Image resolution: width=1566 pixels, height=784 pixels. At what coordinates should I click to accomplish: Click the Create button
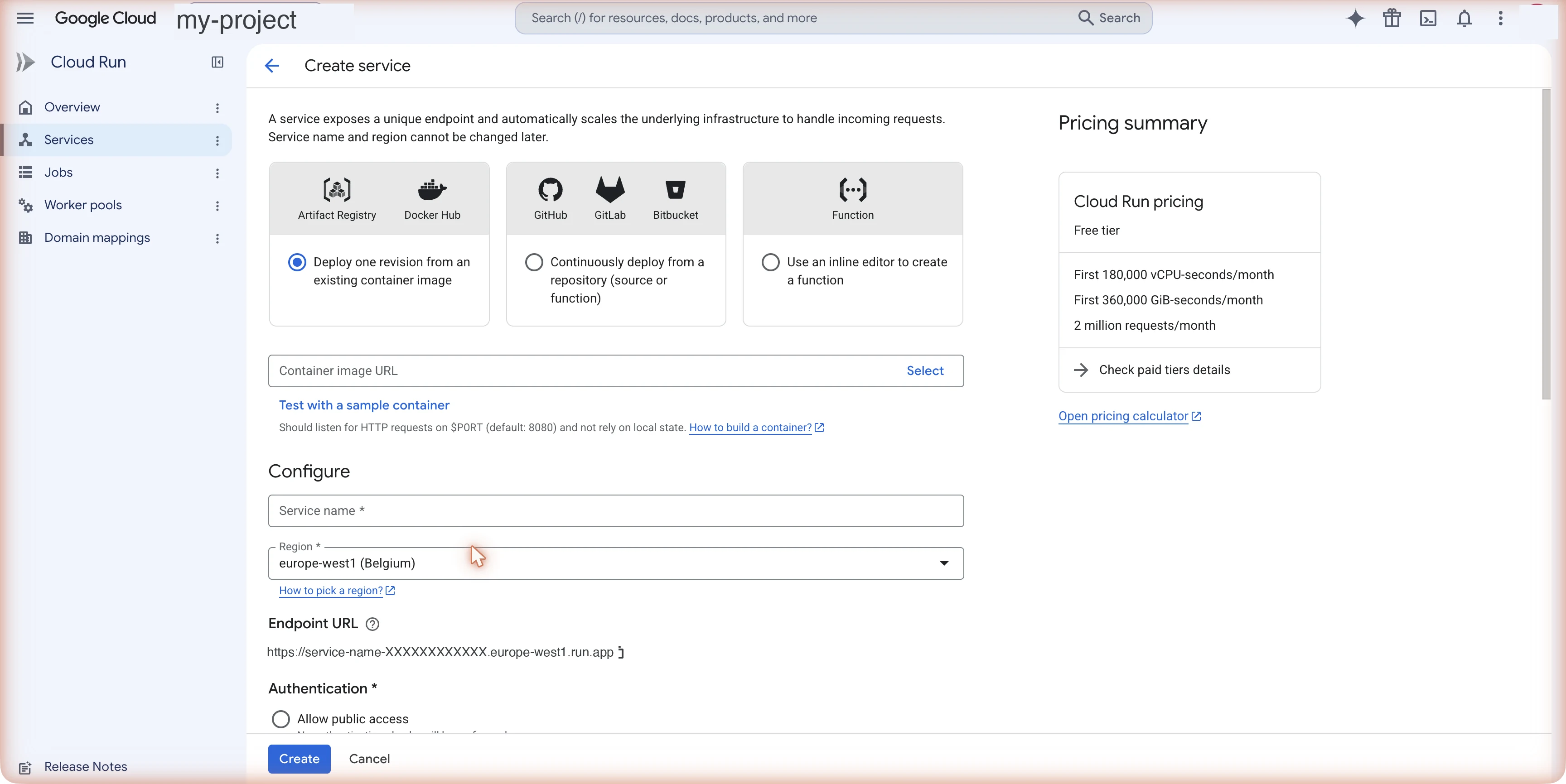tap(299, 759)
